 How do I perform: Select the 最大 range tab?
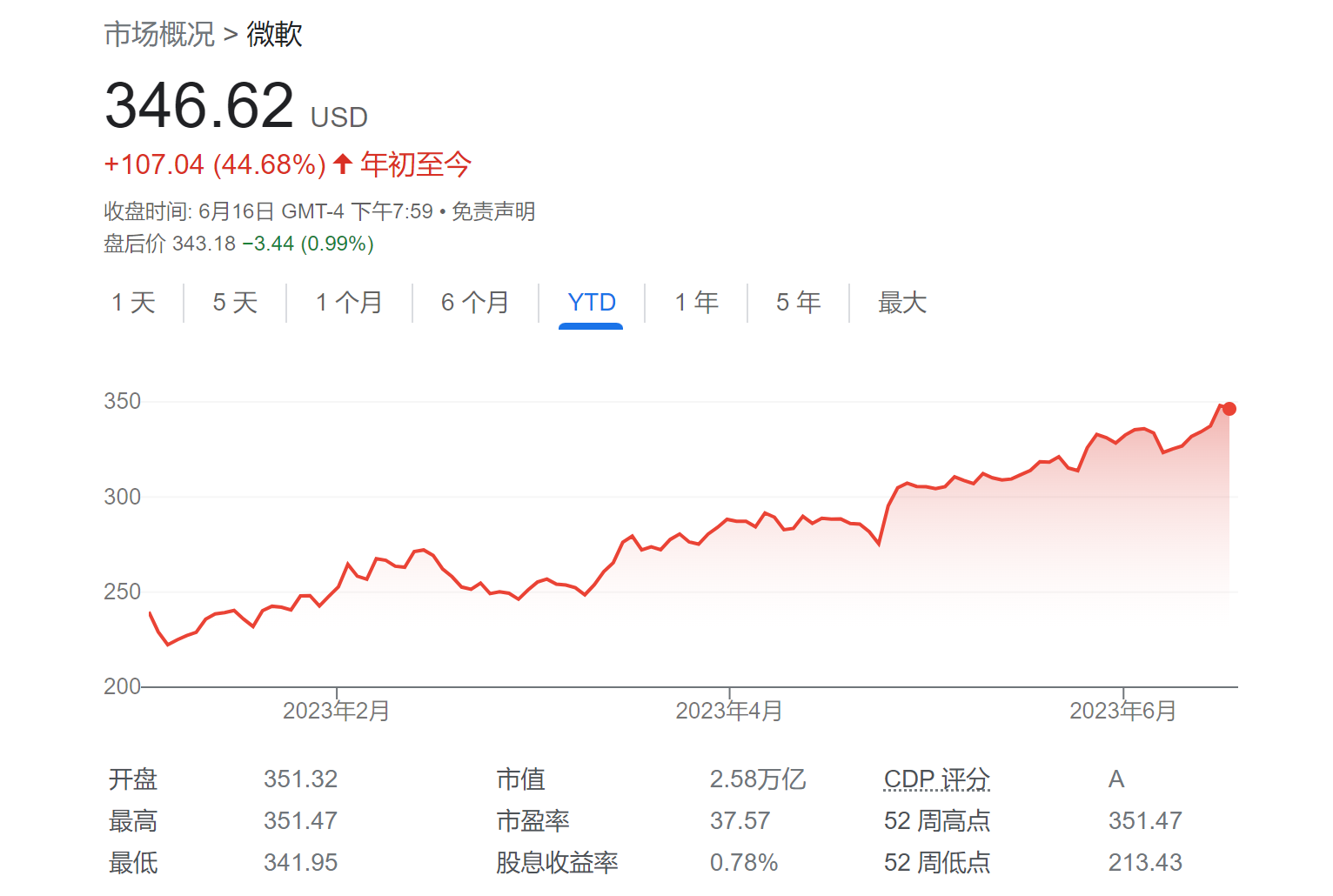click(902, 303)
